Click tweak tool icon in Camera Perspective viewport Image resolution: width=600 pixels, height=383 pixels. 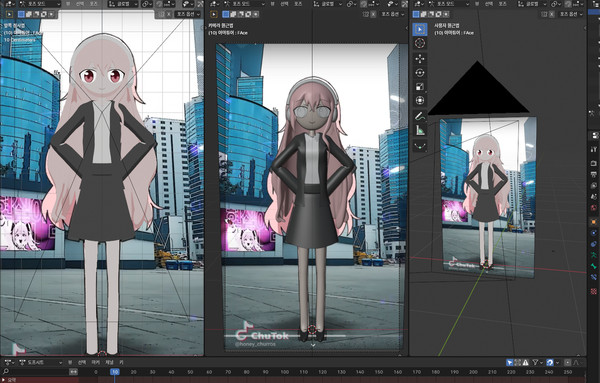pos(214,14)
